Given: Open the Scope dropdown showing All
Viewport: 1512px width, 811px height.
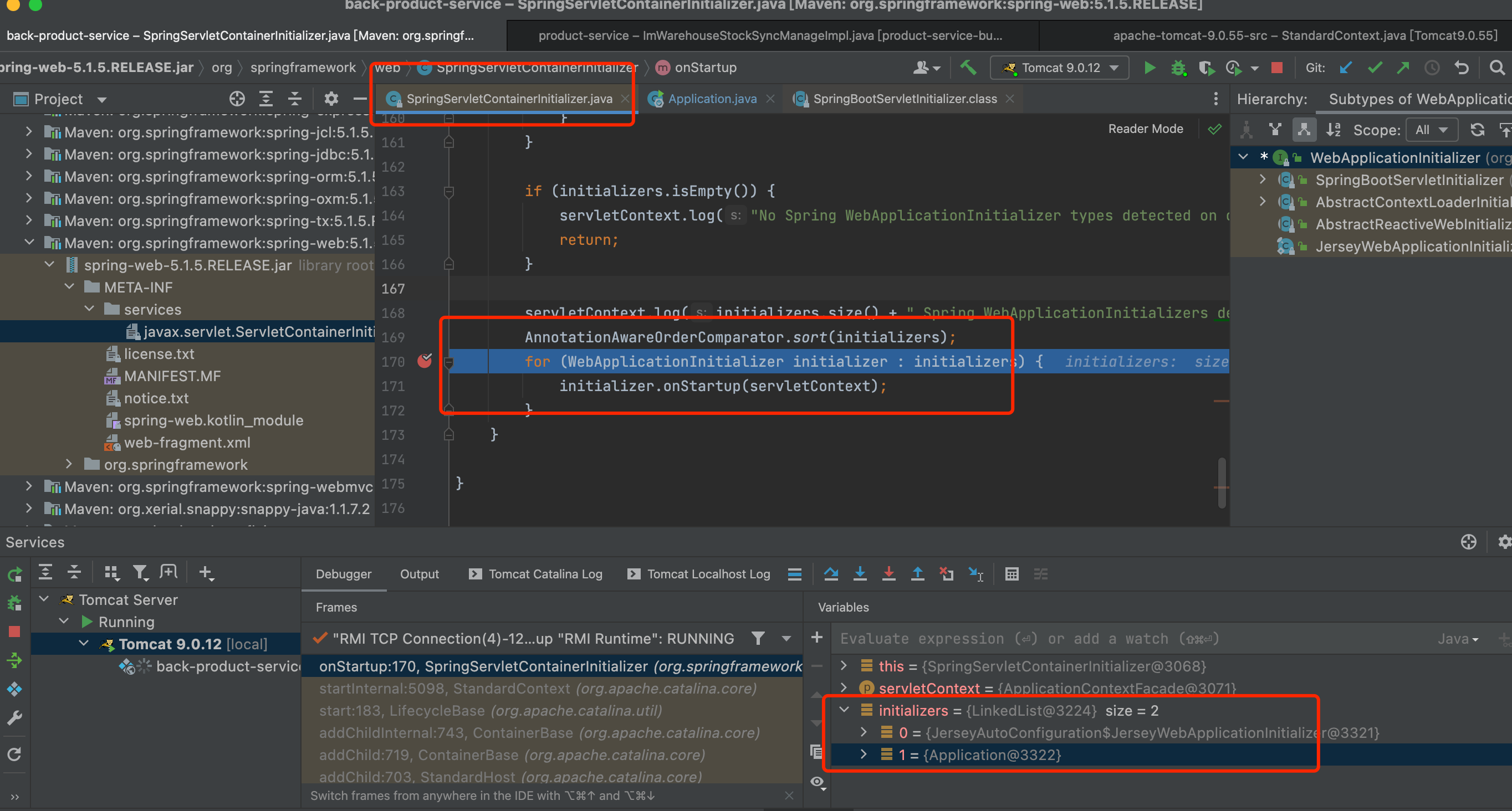Looking at the screenshot, I should (1432, 129).
